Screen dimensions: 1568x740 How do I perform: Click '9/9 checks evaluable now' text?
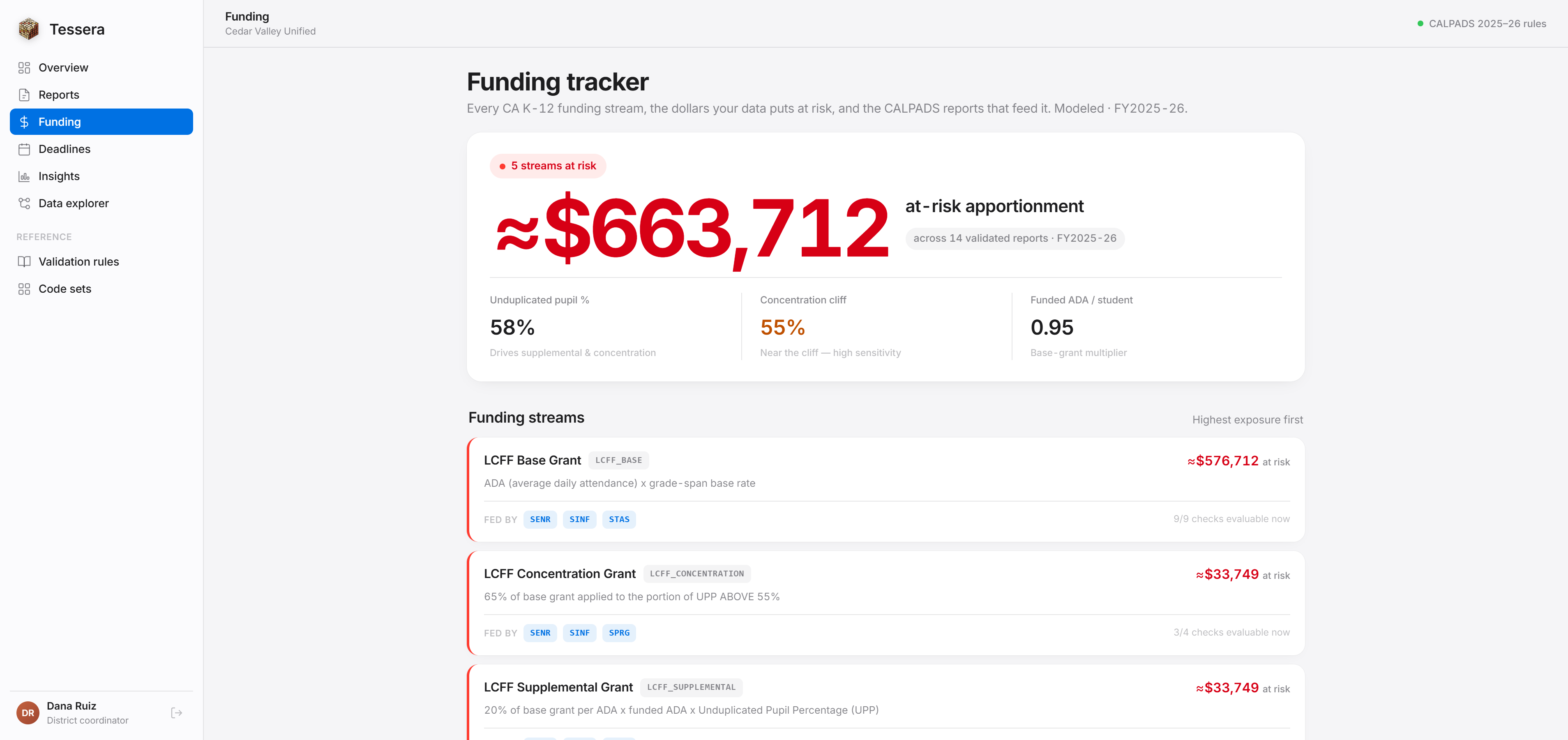pyautogui.click(x=1231, y=519)
